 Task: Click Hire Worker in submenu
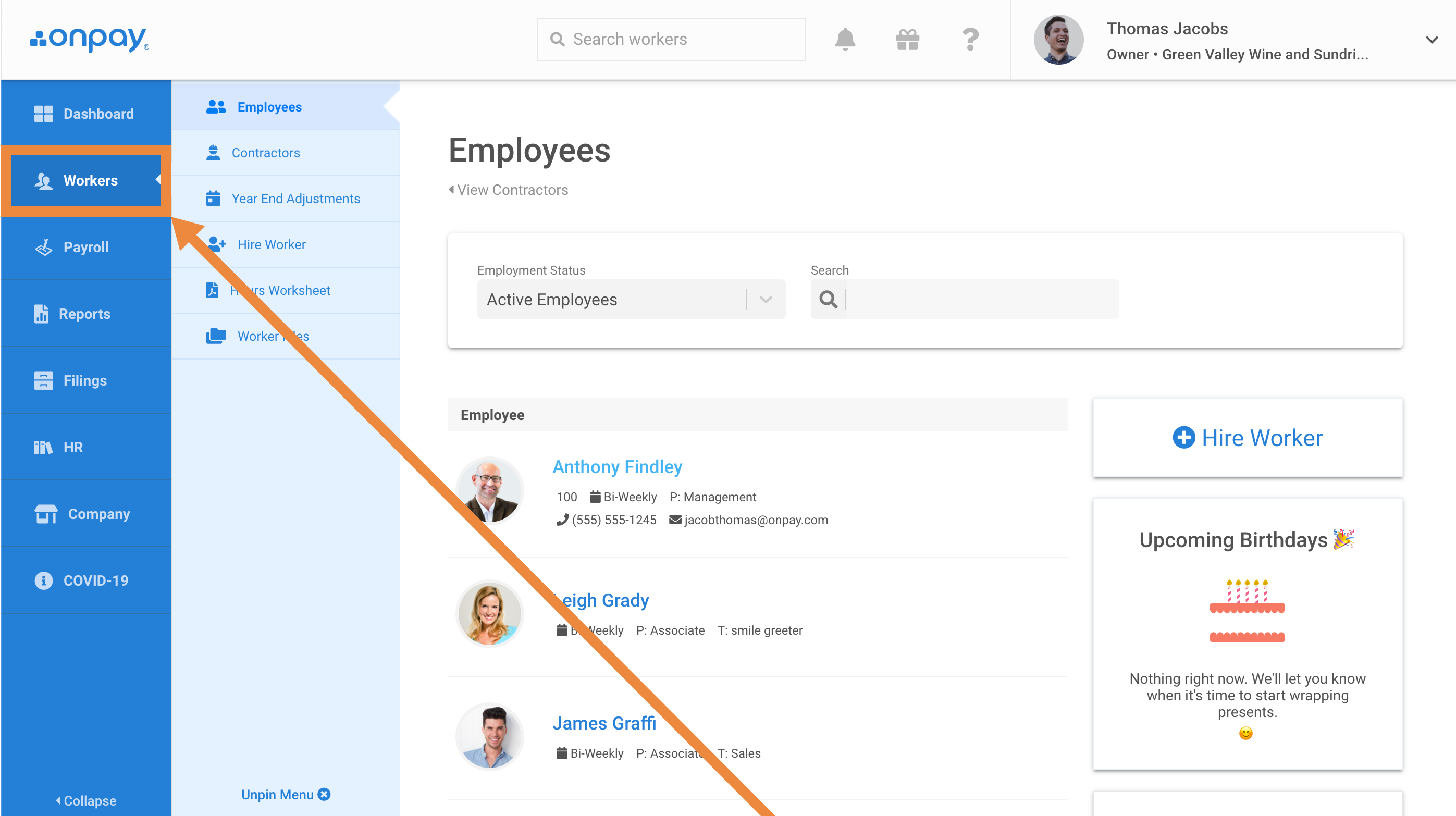(x=286, y=244)
